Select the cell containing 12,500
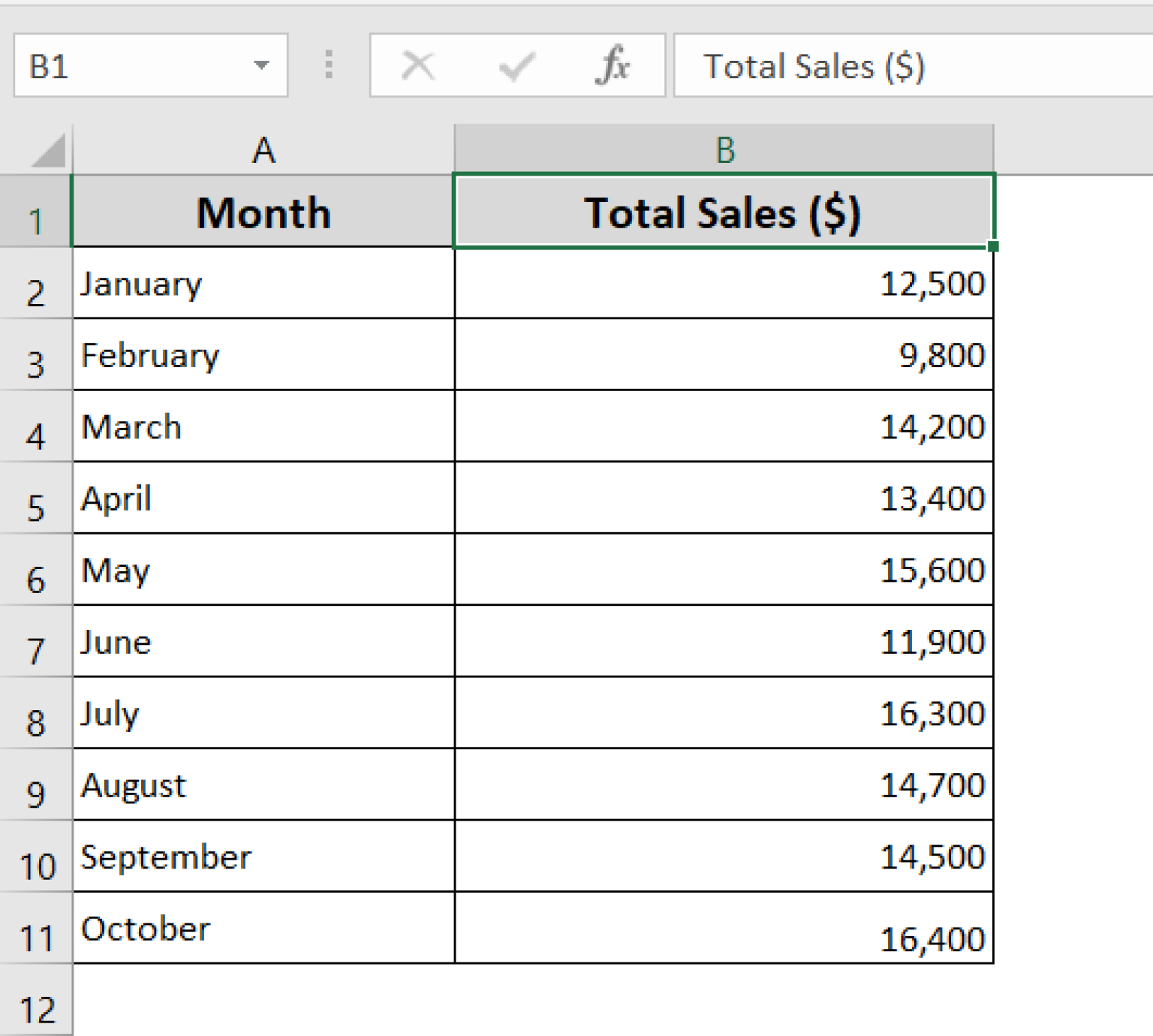The height and width of the screenshot is (1036, 1153). (723, 284)
